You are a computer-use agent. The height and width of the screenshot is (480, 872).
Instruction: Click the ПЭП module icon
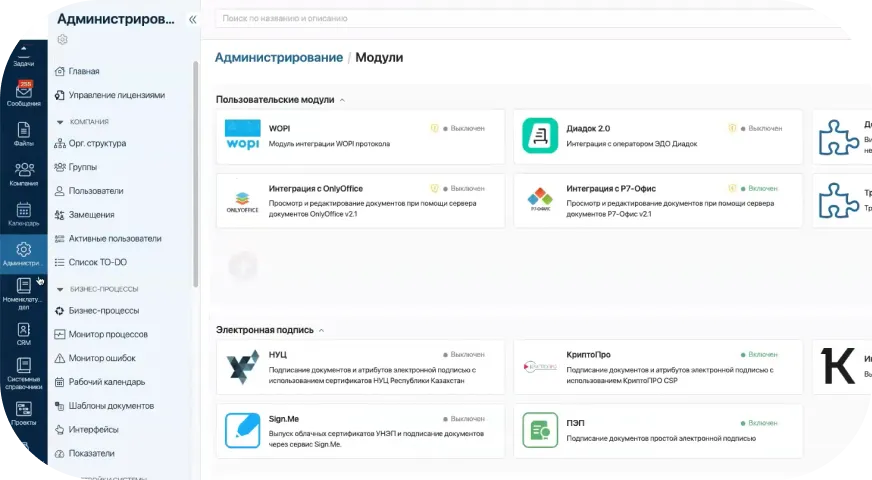540,430
